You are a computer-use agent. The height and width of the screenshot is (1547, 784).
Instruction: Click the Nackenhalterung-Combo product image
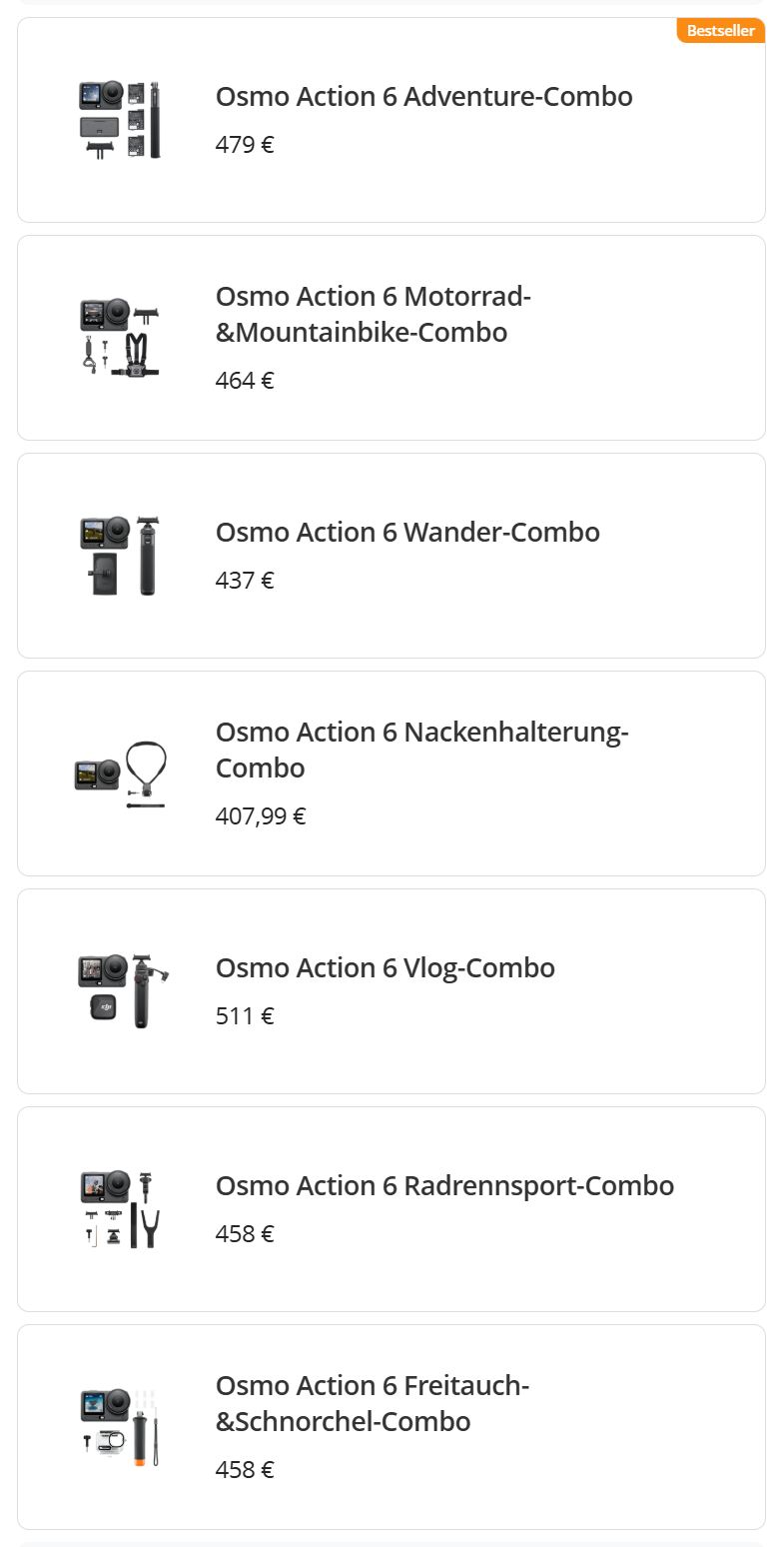(120, 773)
